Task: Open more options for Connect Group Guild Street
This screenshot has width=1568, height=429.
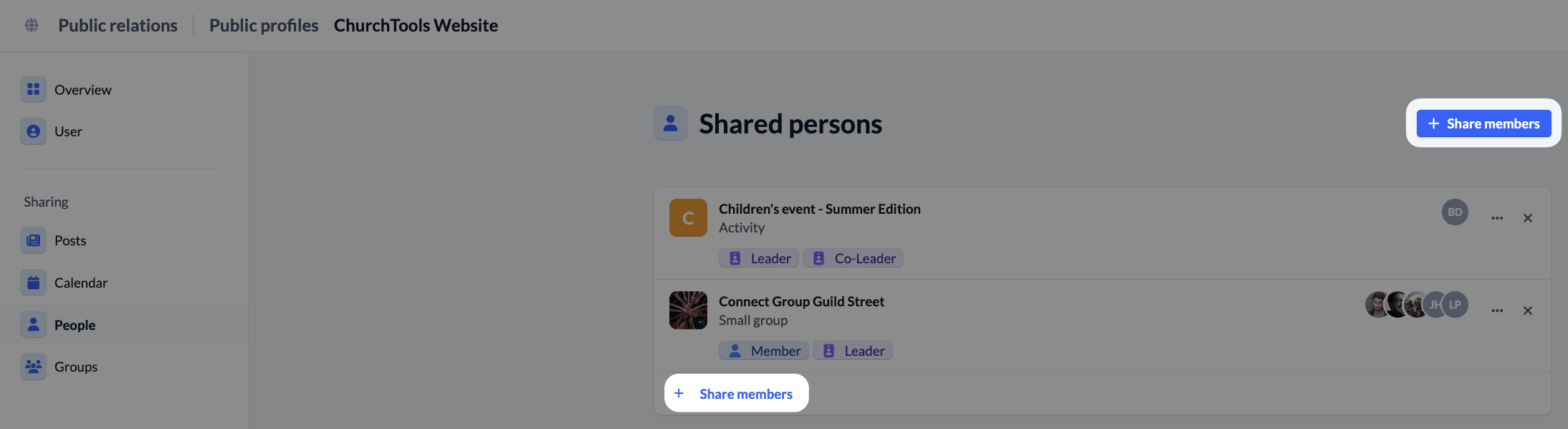Action: click(1497, 311)
